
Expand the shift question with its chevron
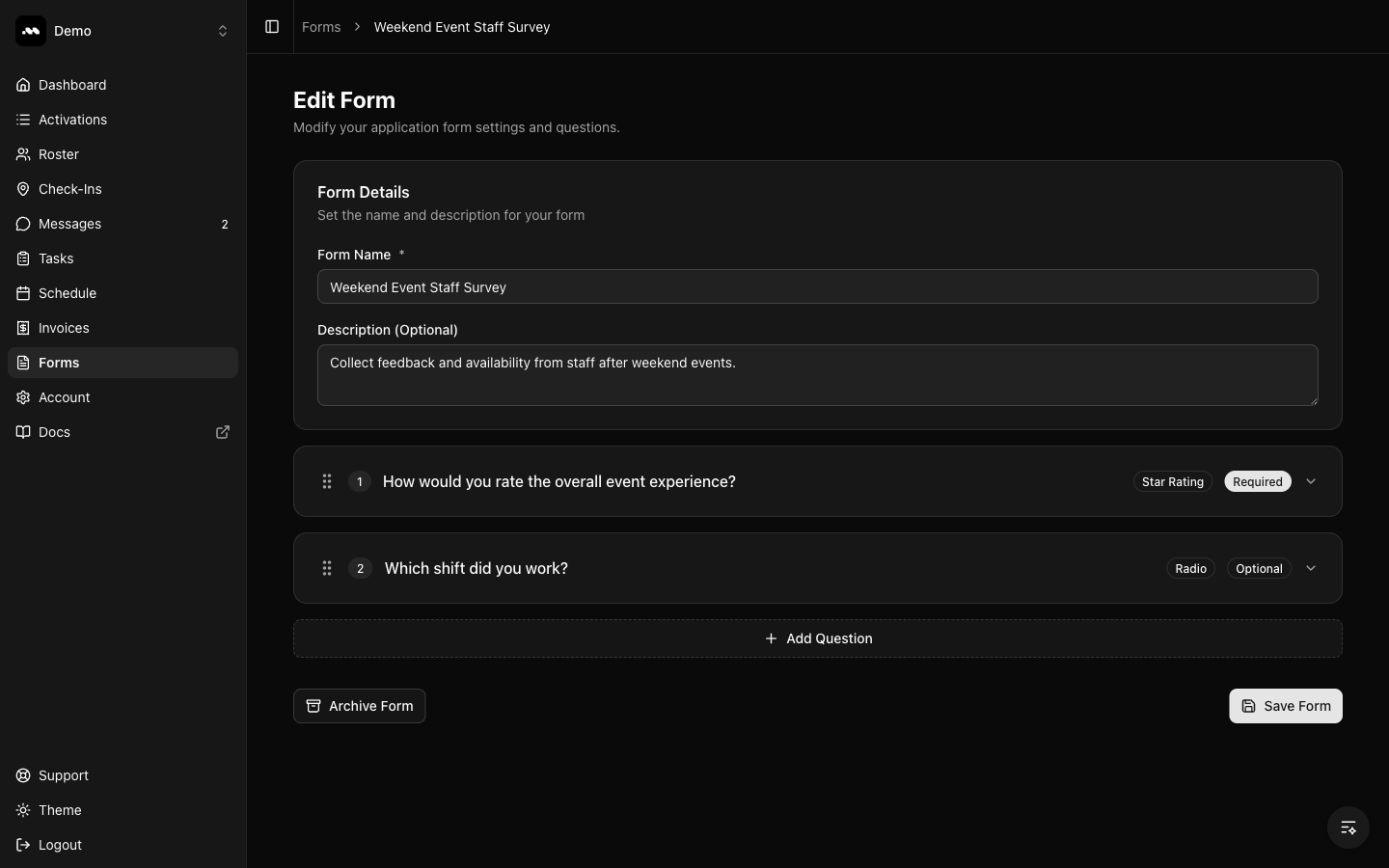pyautogui.click(x=1310, y=569)
